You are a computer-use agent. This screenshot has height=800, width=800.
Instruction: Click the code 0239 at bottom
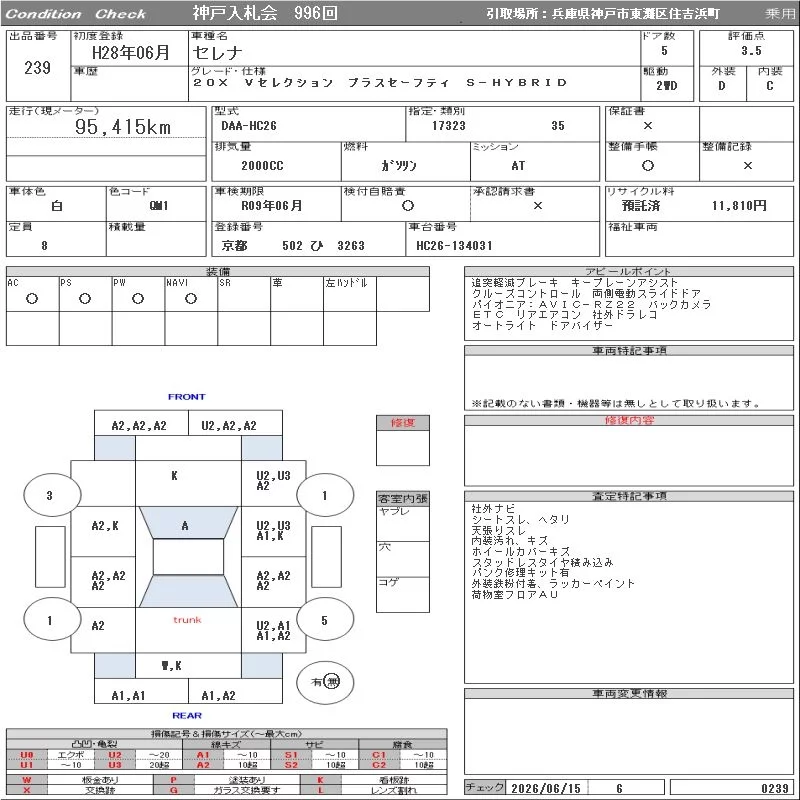(x=774, y=788)
